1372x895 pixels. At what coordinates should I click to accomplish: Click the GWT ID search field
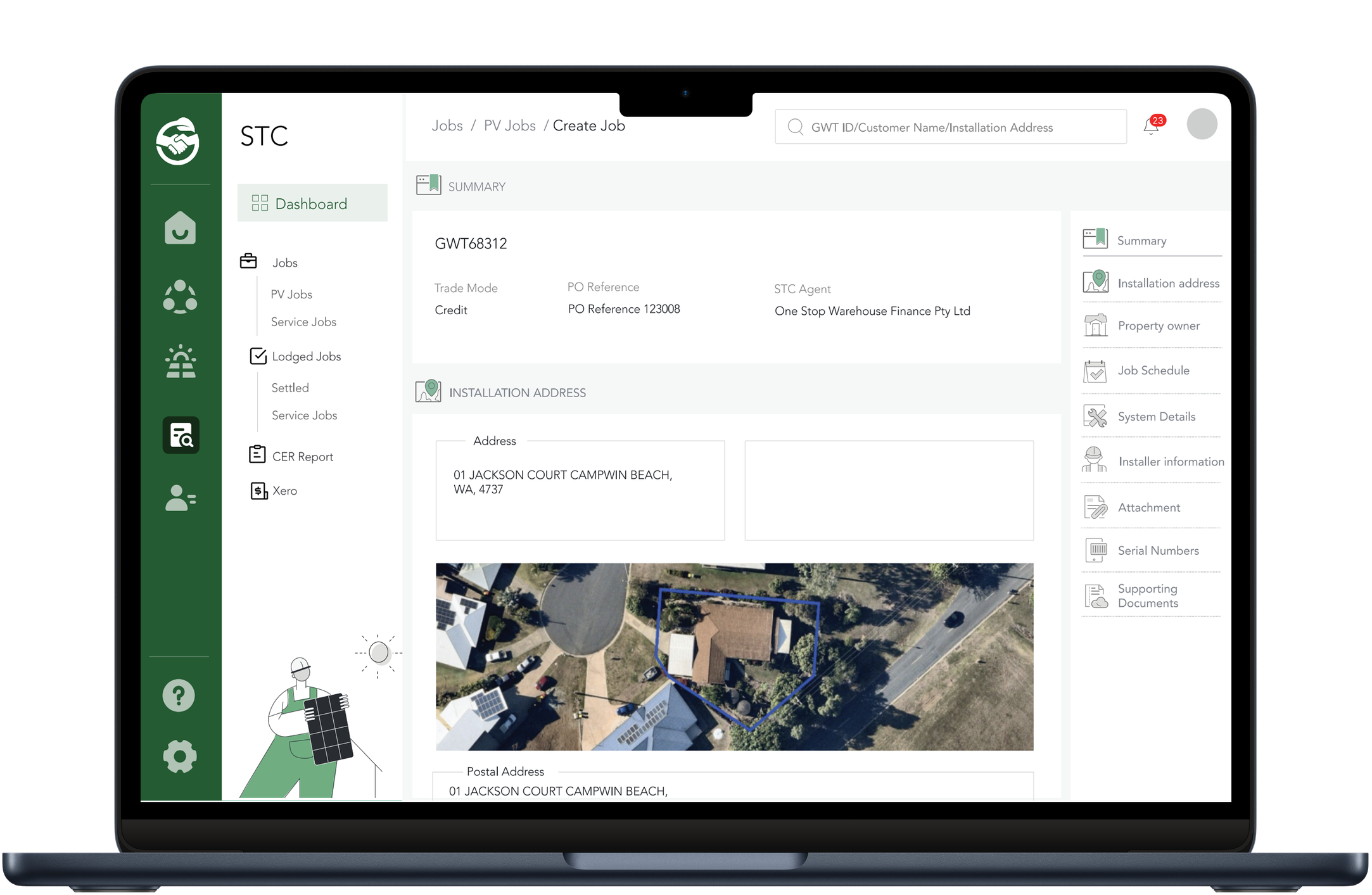(950, 127)
